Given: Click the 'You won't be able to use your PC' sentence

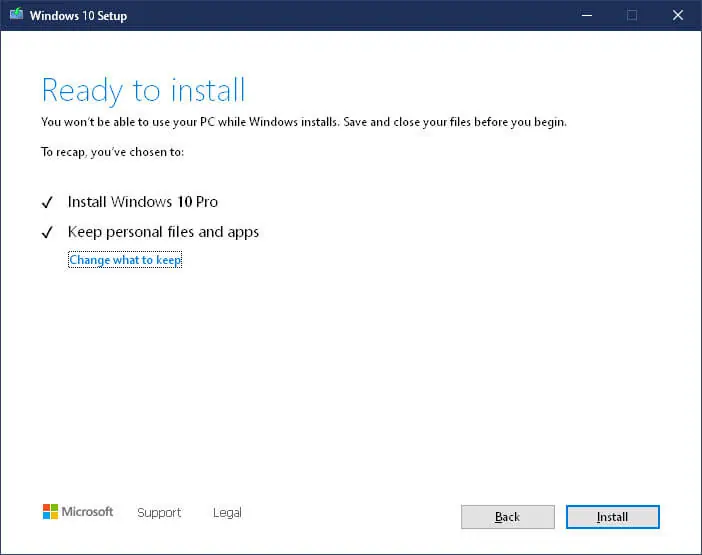Looking at the screenshot, I should (x=304, y=122).
